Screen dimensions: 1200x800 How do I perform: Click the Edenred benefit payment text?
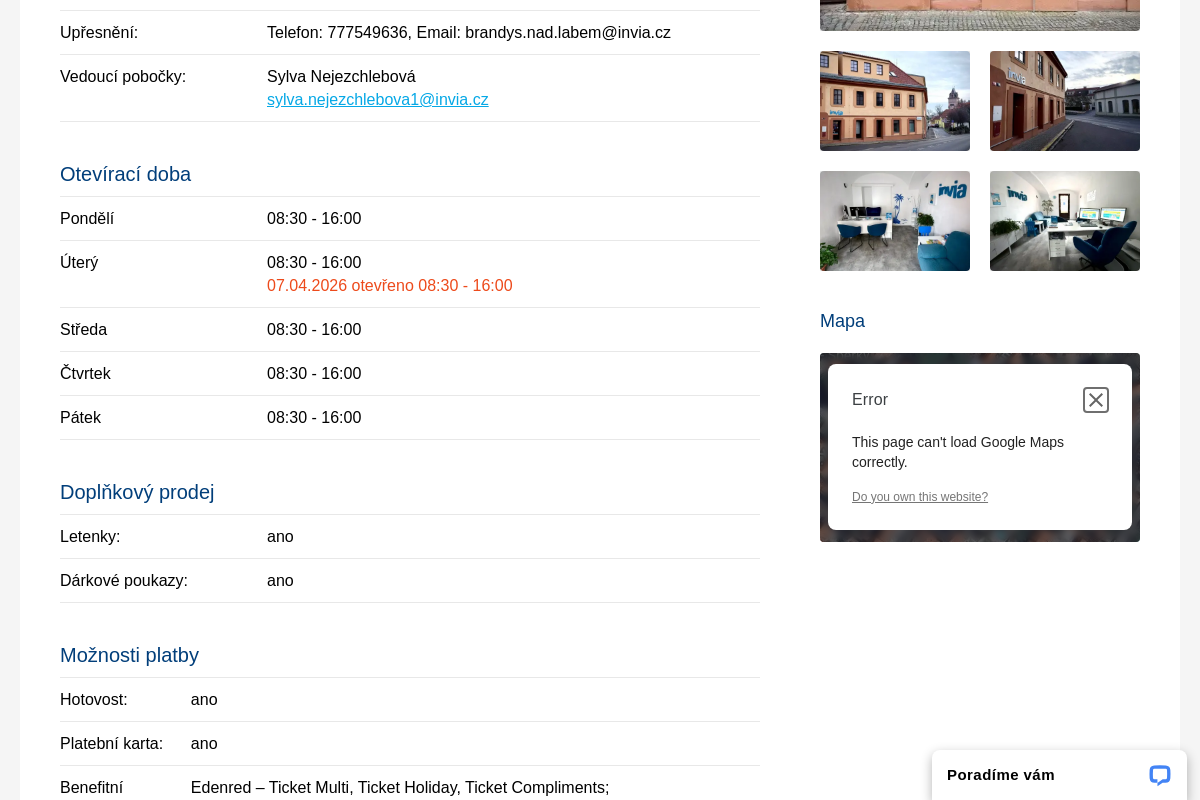[x=399, y=787]
